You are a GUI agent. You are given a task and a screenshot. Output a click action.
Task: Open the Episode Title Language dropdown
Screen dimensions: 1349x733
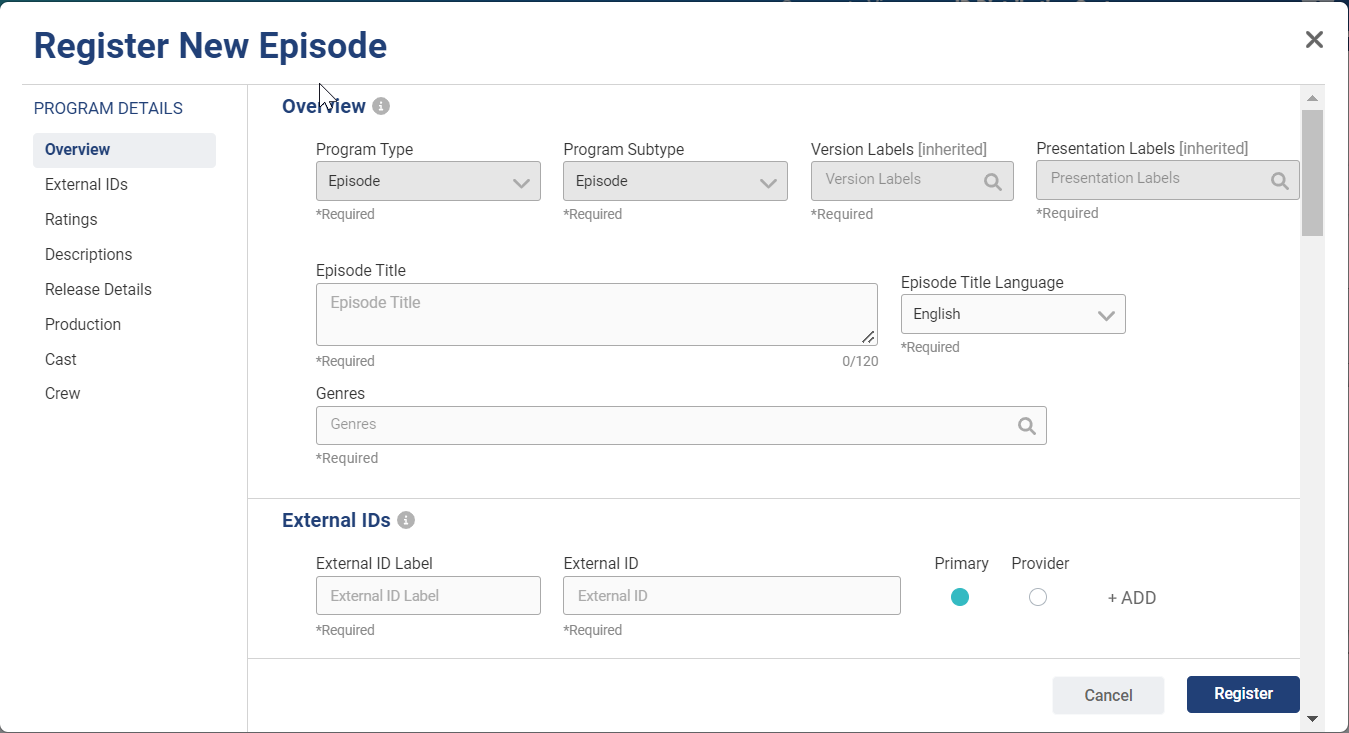click(1012, 314)
